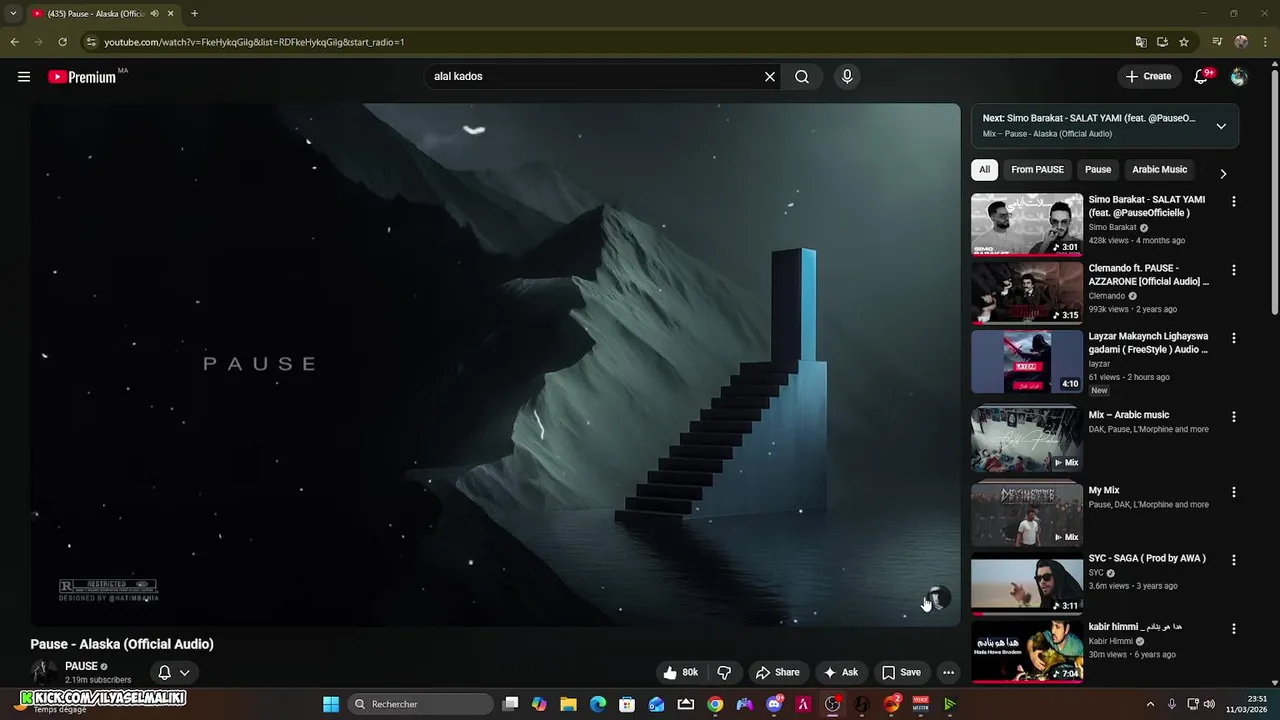The height and width of the screenshot is (720, 1280).
Task: Select the From PAUSE filter chip
Action: pos(1037,170)
